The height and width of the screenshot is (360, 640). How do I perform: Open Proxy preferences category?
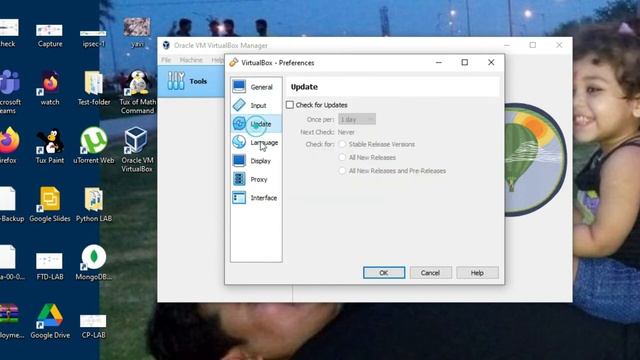pos(256,179)
